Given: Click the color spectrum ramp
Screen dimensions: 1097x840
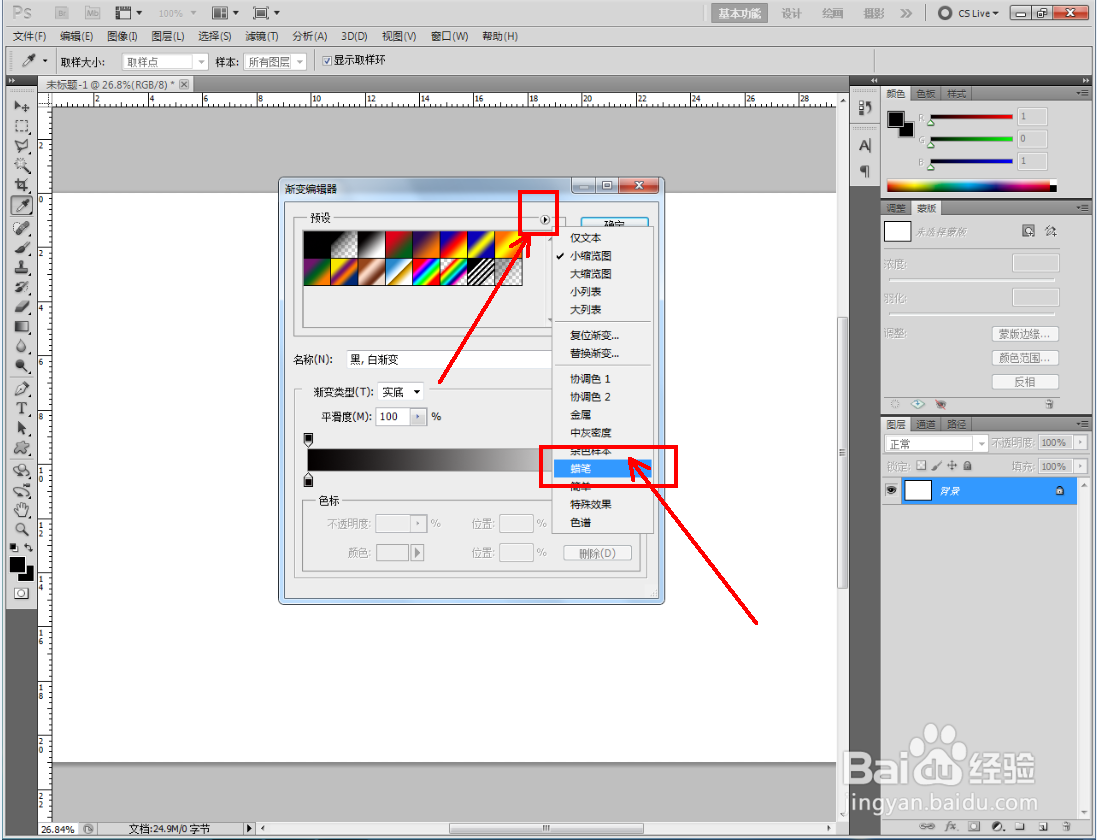Looking at the screenshot, I should [972, 186].
